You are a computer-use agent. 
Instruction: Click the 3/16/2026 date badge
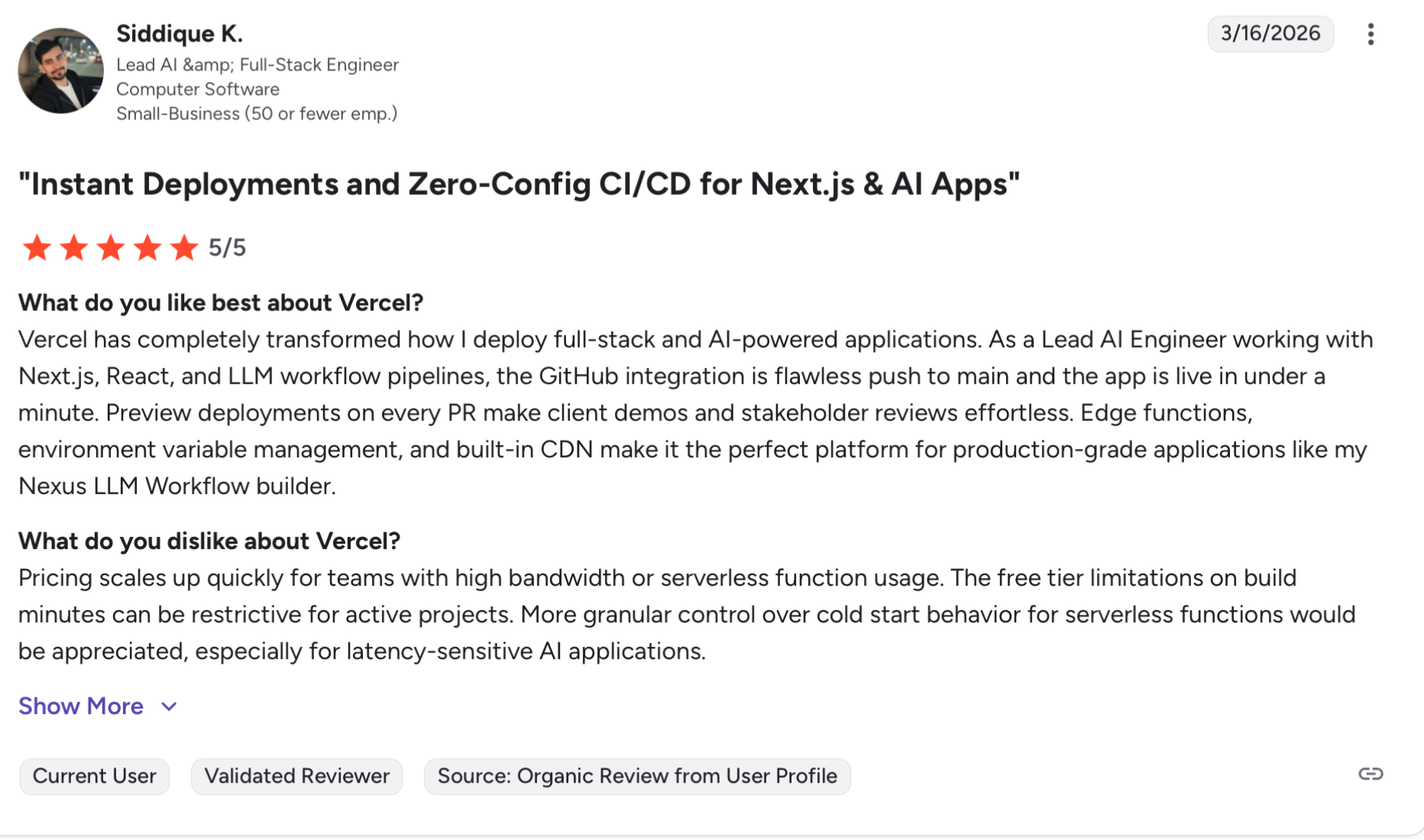(x=1270, y=34)
